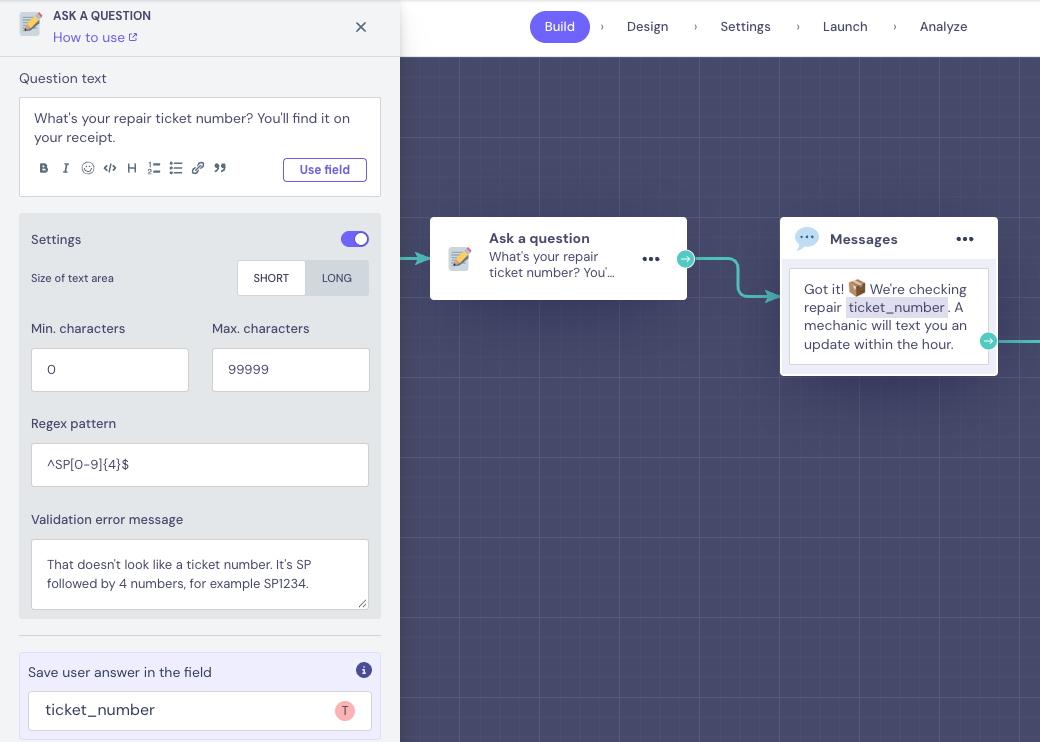Screen dimensions: 1040x742
Task: Insert a block quote
Action: [220, 168]
